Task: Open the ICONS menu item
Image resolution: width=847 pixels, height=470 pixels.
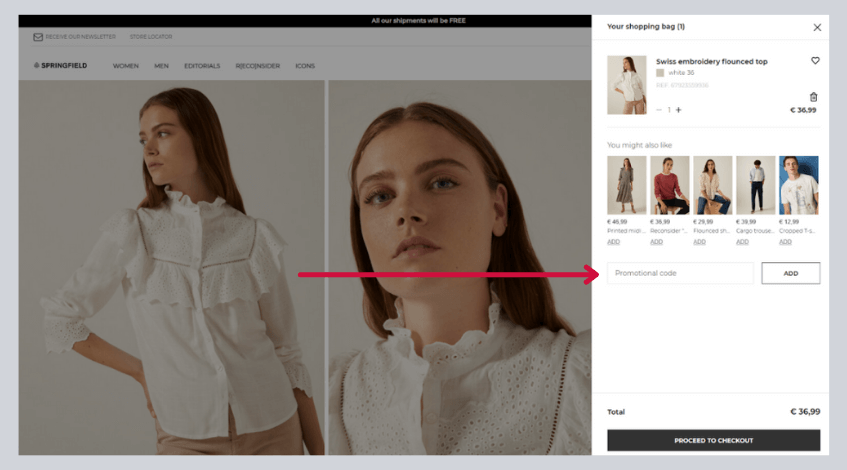Action: 305,66
